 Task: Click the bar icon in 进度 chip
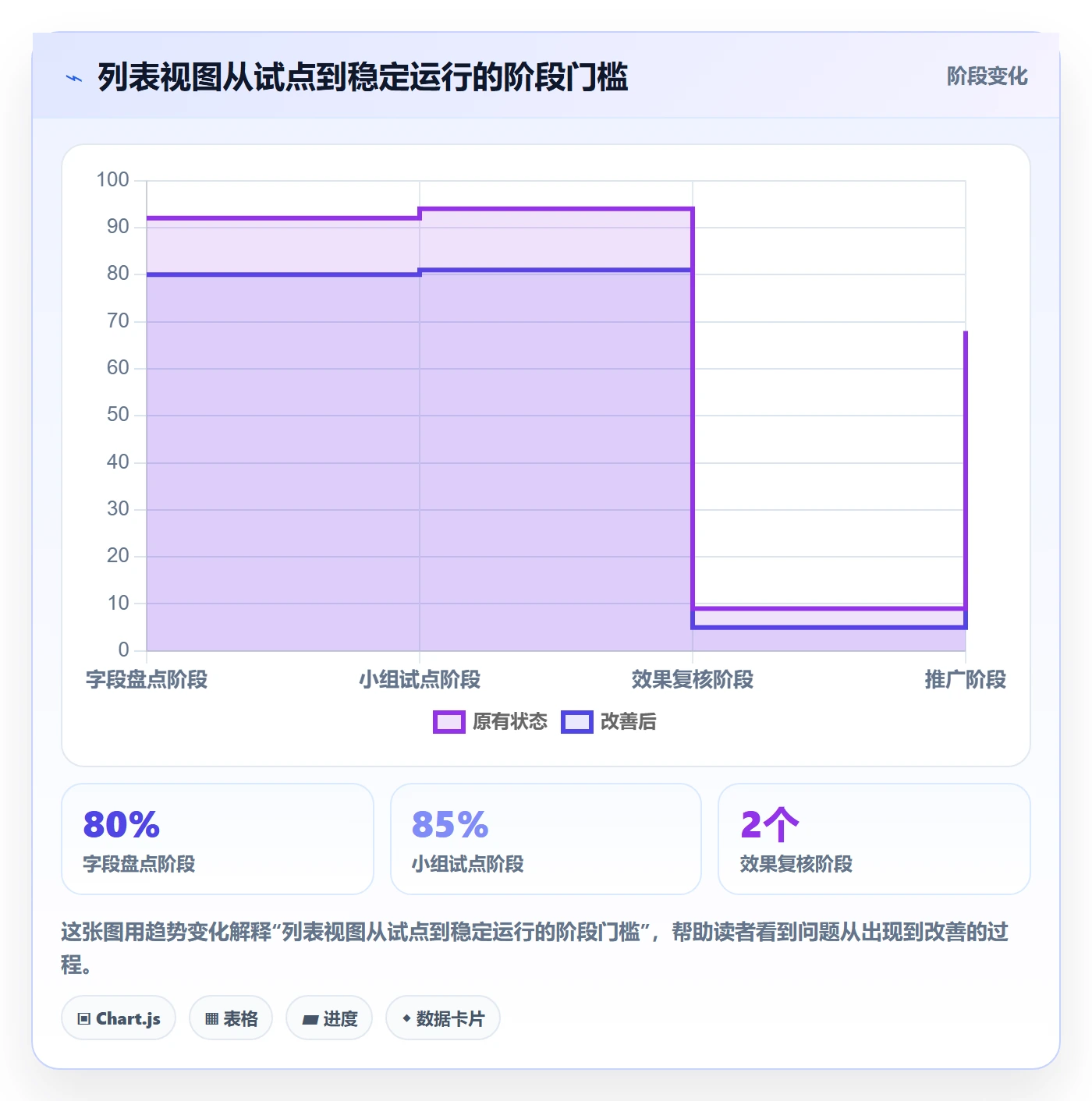[310, 1020]
